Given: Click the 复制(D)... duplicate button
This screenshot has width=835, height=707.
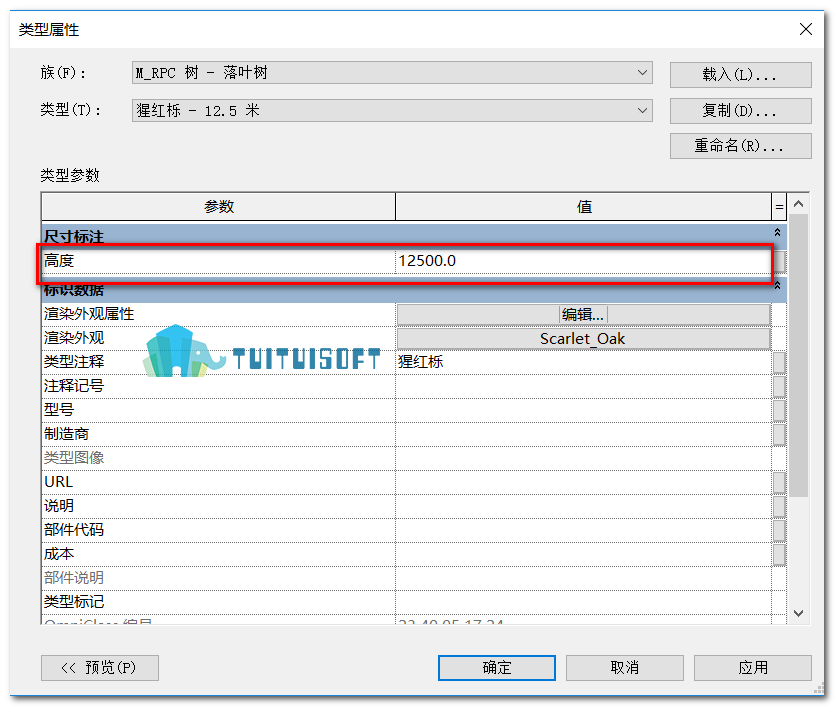Looking at the screenshot, I should (740, 111).
